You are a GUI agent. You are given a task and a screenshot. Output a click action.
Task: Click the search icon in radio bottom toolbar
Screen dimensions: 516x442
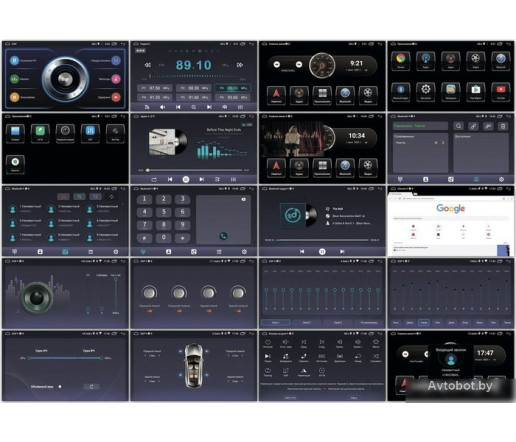(193, 107)
